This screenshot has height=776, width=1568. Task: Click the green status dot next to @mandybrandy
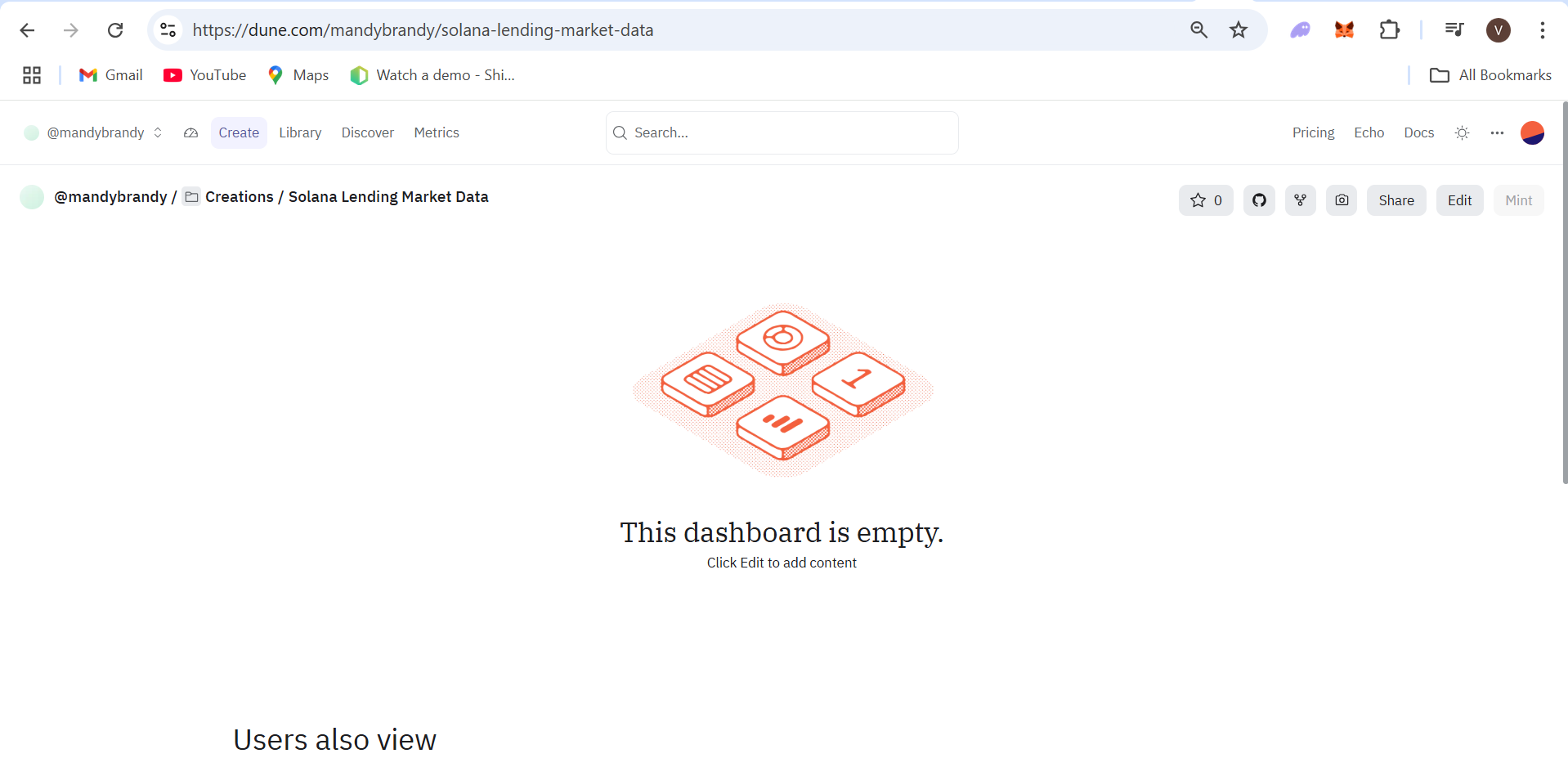point(31,132)
